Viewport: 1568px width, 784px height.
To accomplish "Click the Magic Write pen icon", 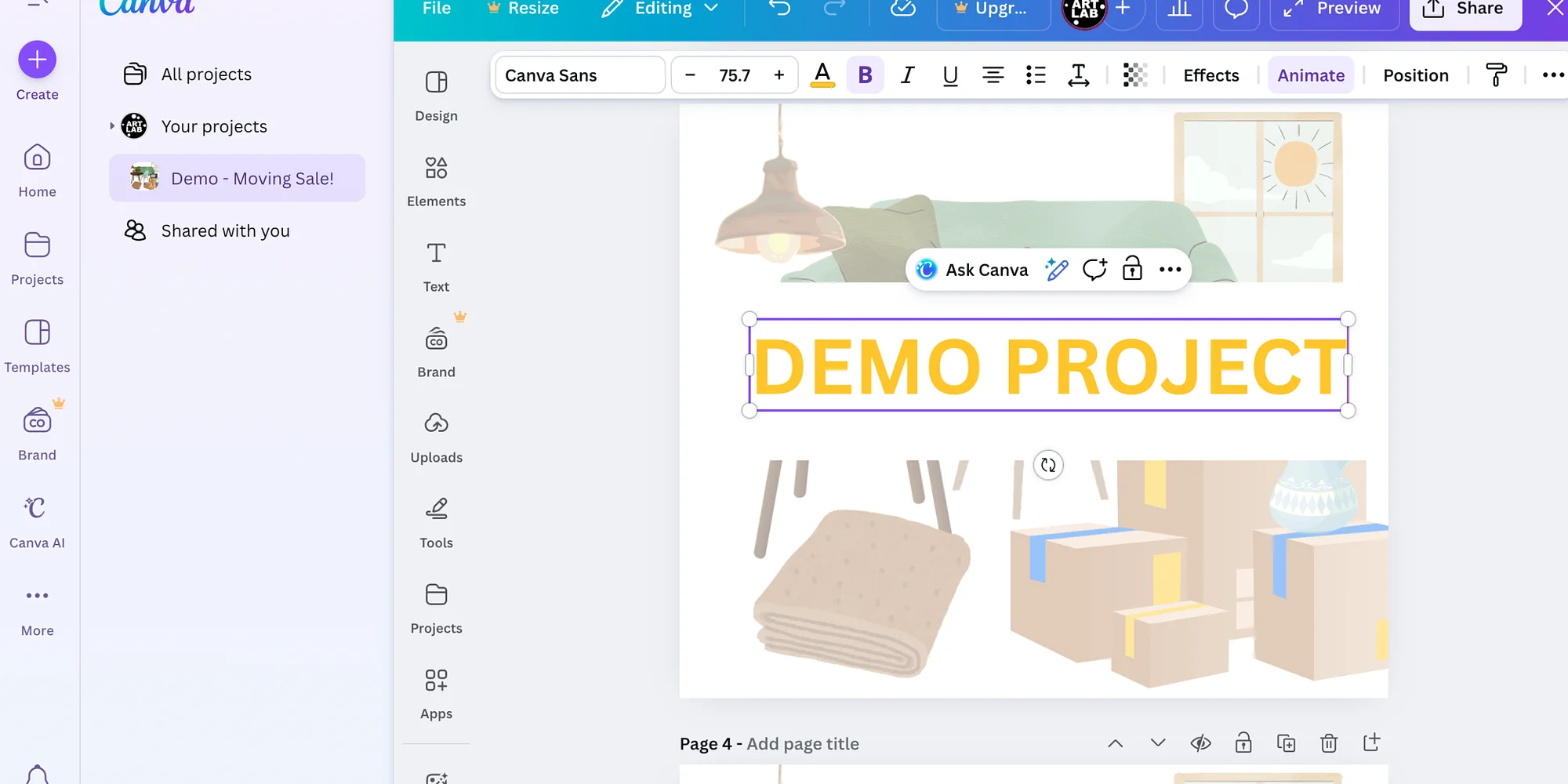I will coord(1056,270).
